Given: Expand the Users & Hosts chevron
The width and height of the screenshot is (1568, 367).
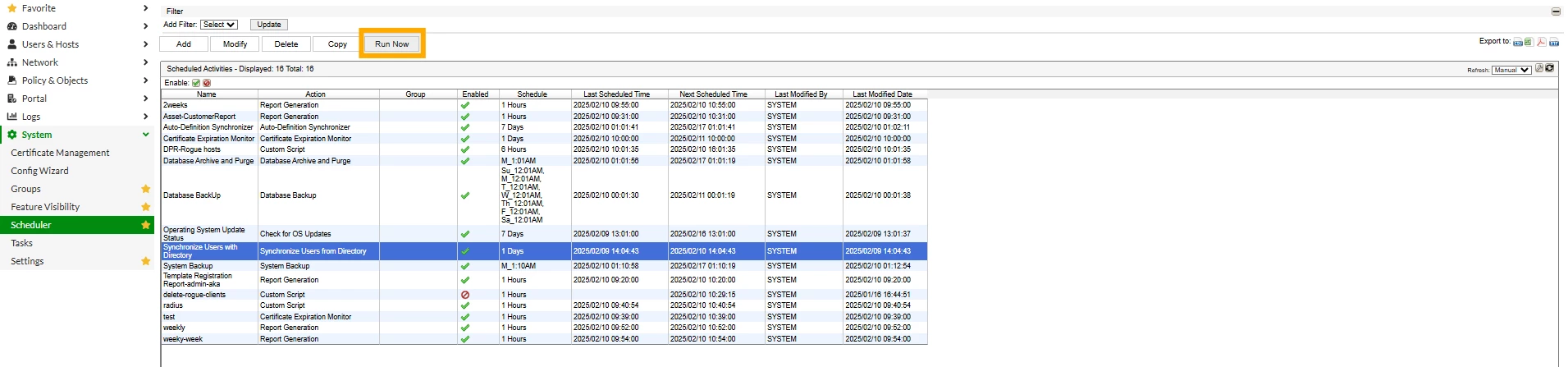Looking at the screenshot, I should tap(145, 44).
